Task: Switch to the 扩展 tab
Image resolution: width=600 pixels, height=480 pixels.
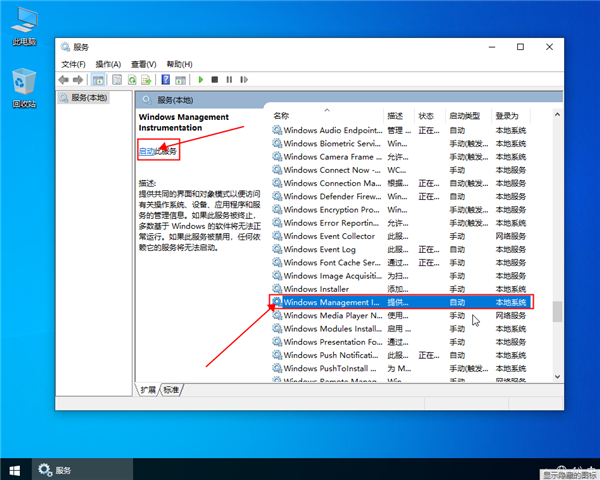Action: coord(148,389)
